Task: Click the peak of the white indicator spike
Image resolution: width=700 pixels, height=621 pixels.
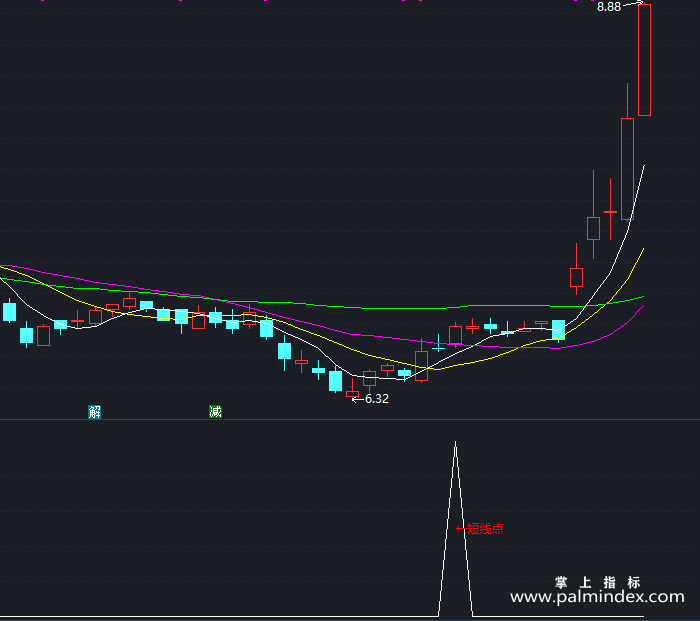Action: pyautogui.click(x=455, y=443)
